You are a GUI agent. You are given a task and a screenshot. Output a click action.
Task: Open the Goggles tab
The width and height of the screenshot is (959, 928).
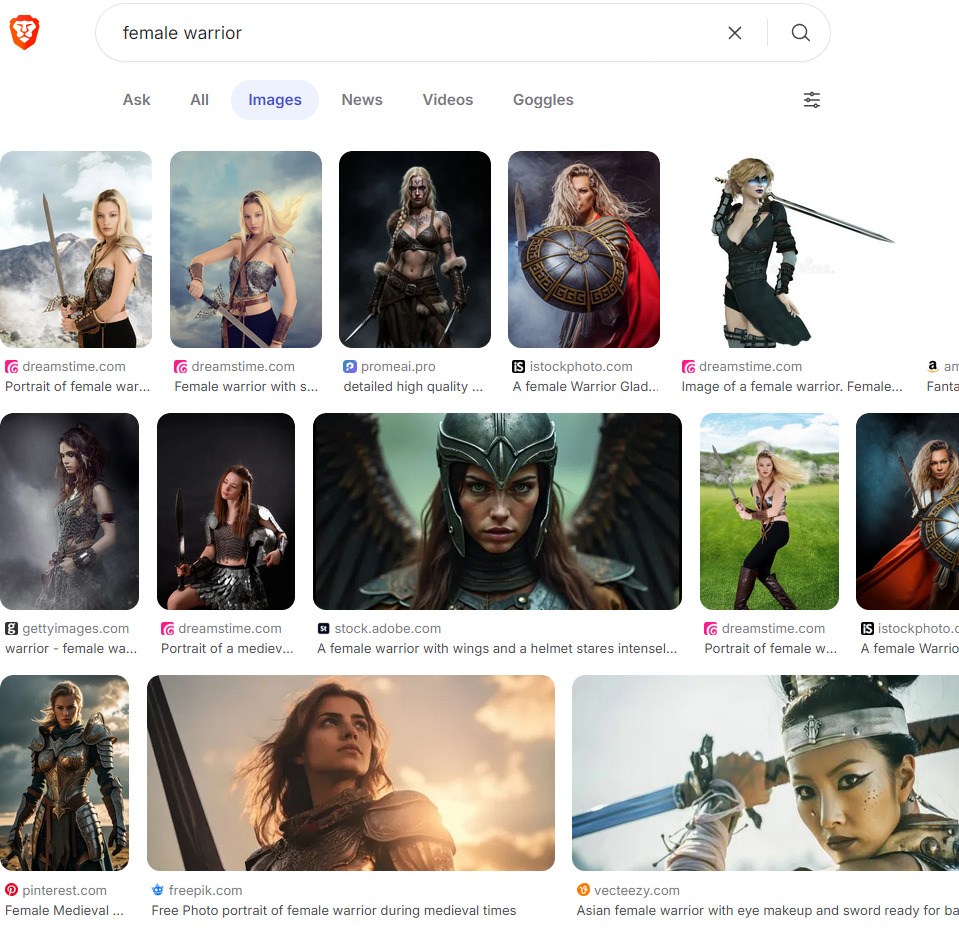[x=543, y=99]
